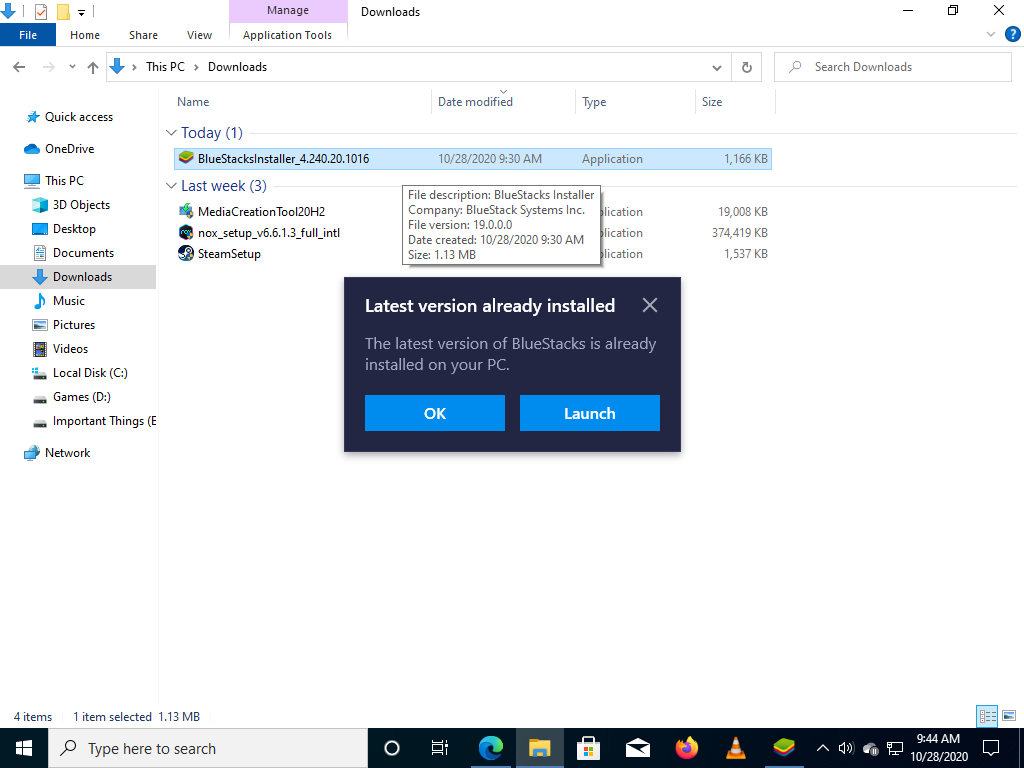Click Launch in the BlueStacks dialog
This screenshot has width=1024, height=768.
point(590,413)
